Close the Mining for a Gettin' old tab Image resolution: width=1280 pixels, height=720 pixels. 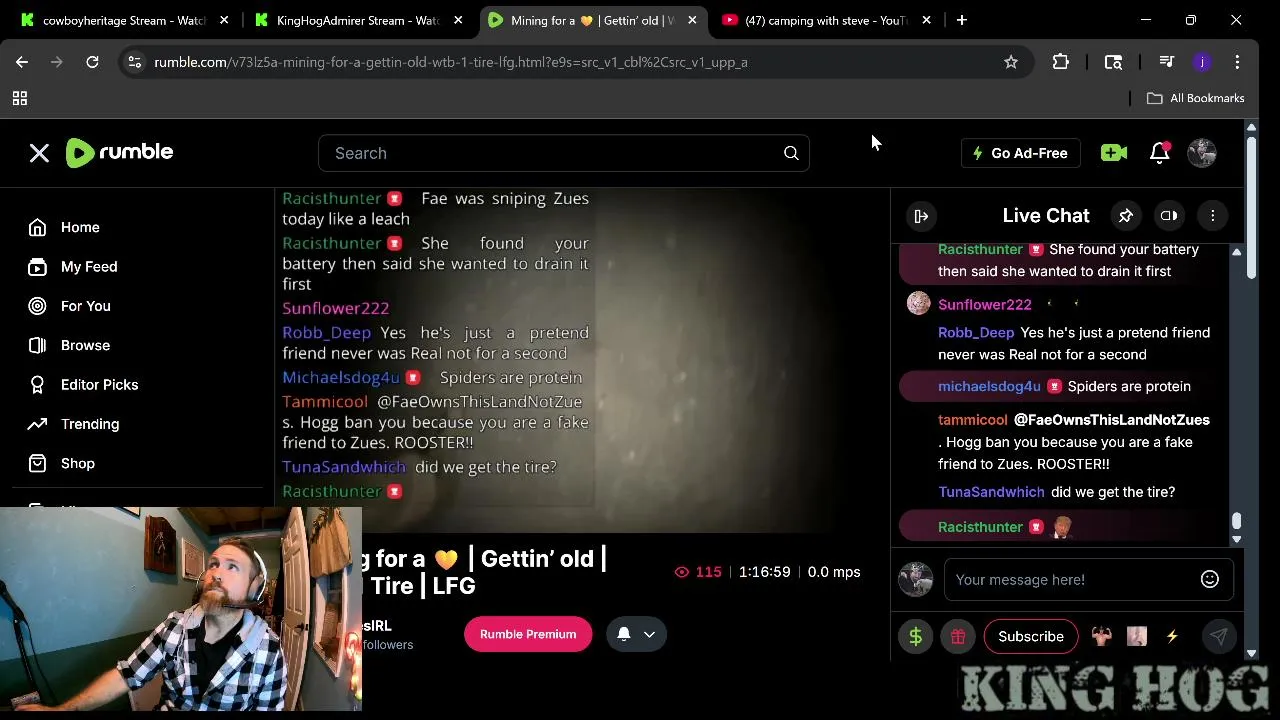click(692, 20)
